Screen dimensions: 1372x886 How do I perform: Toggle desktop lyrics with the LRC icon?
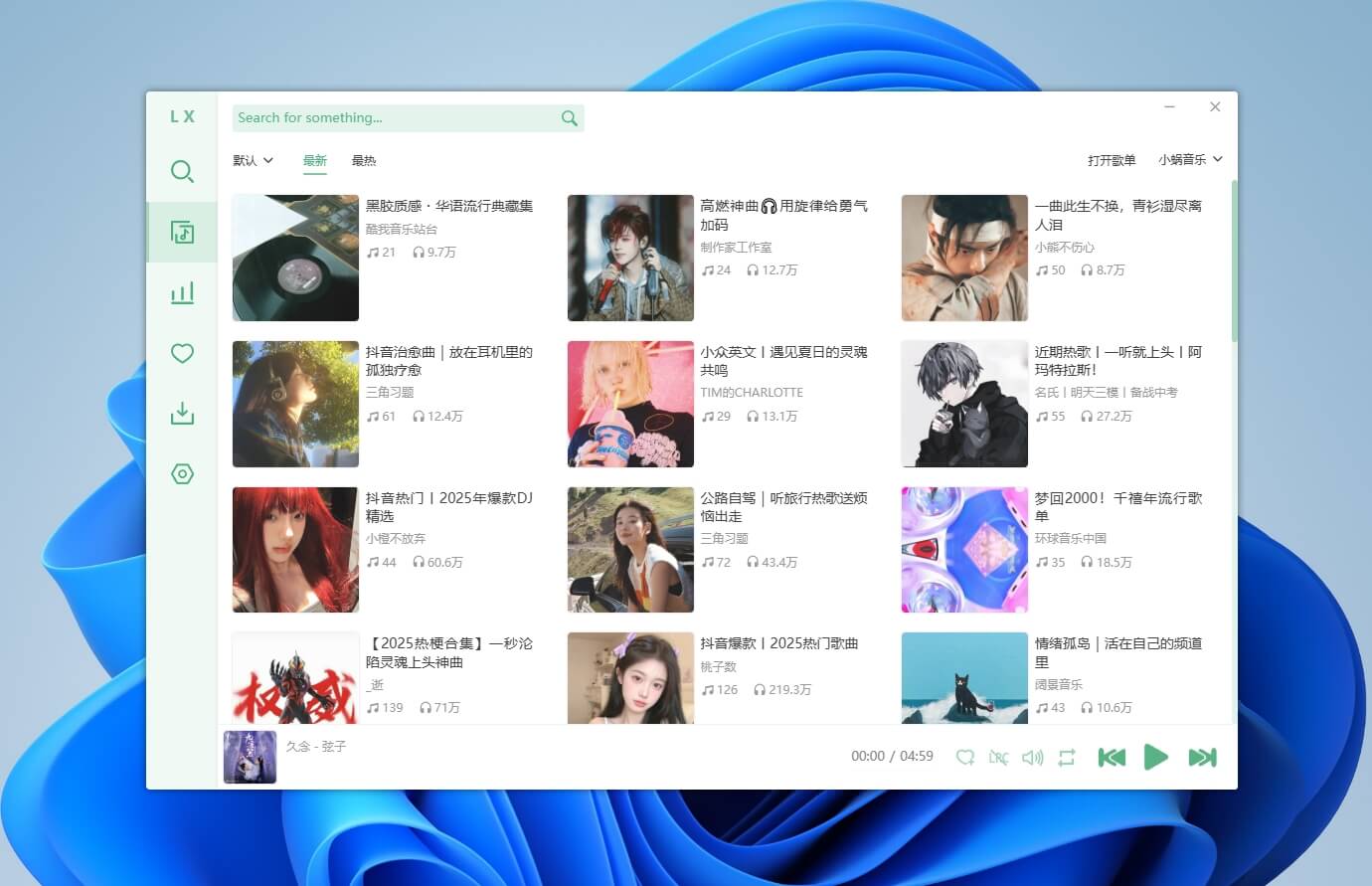coord(999,757)
